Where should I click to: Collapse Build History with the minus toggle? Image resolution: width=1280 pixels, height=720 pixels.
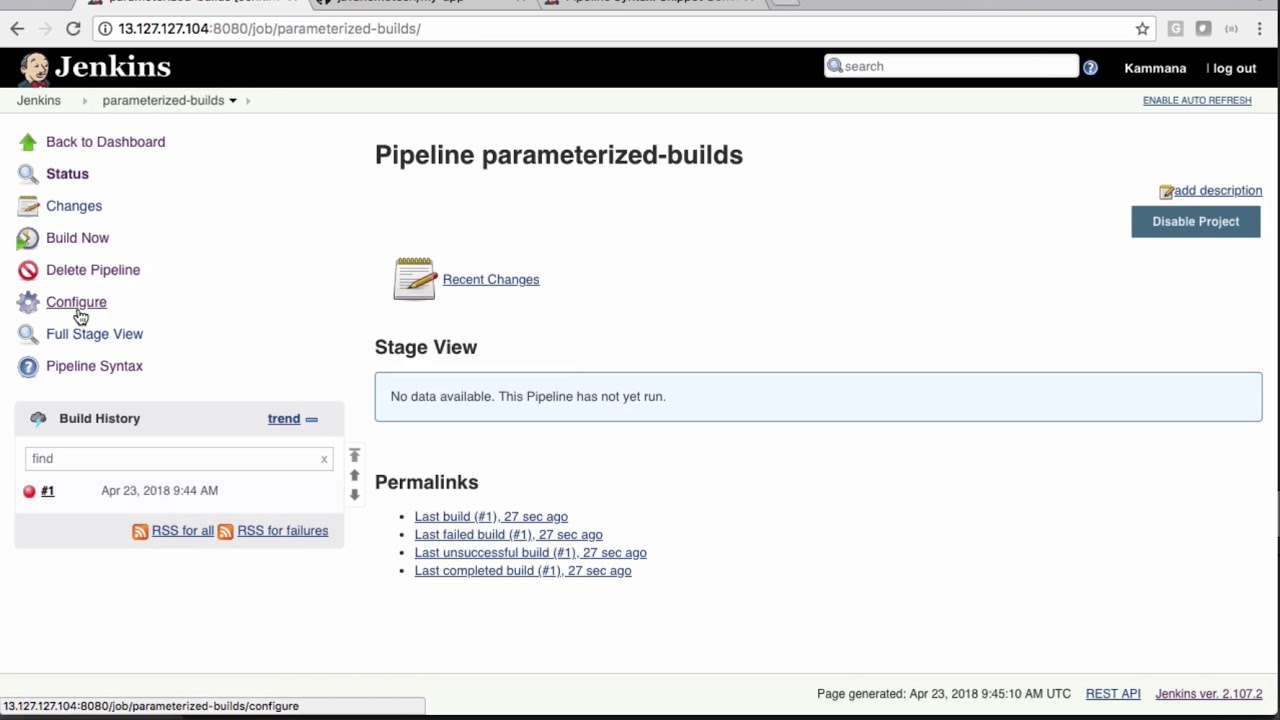(x=312, y=419)
